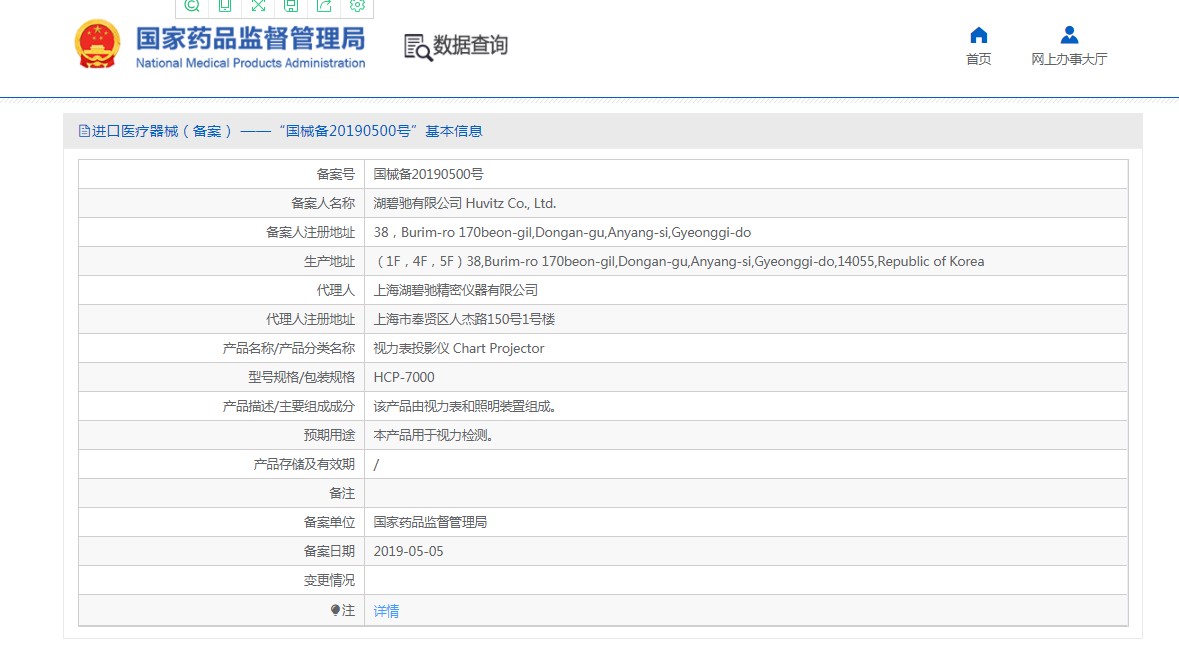Click the share arrow icon in green toolbar

tap(324, 6)
